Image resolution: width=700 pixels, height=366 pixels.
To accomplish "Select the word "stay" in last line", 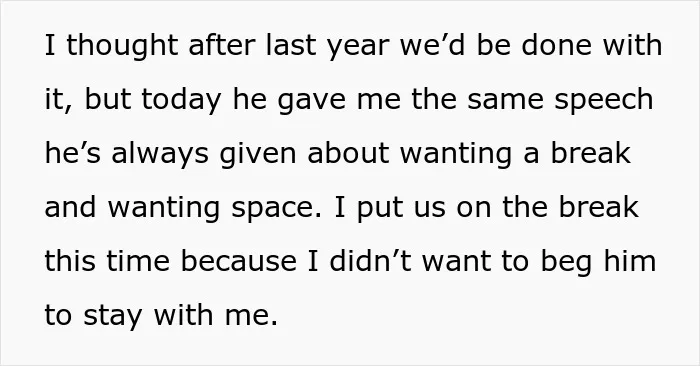I will pyautogui.click(x=112, y=317).
